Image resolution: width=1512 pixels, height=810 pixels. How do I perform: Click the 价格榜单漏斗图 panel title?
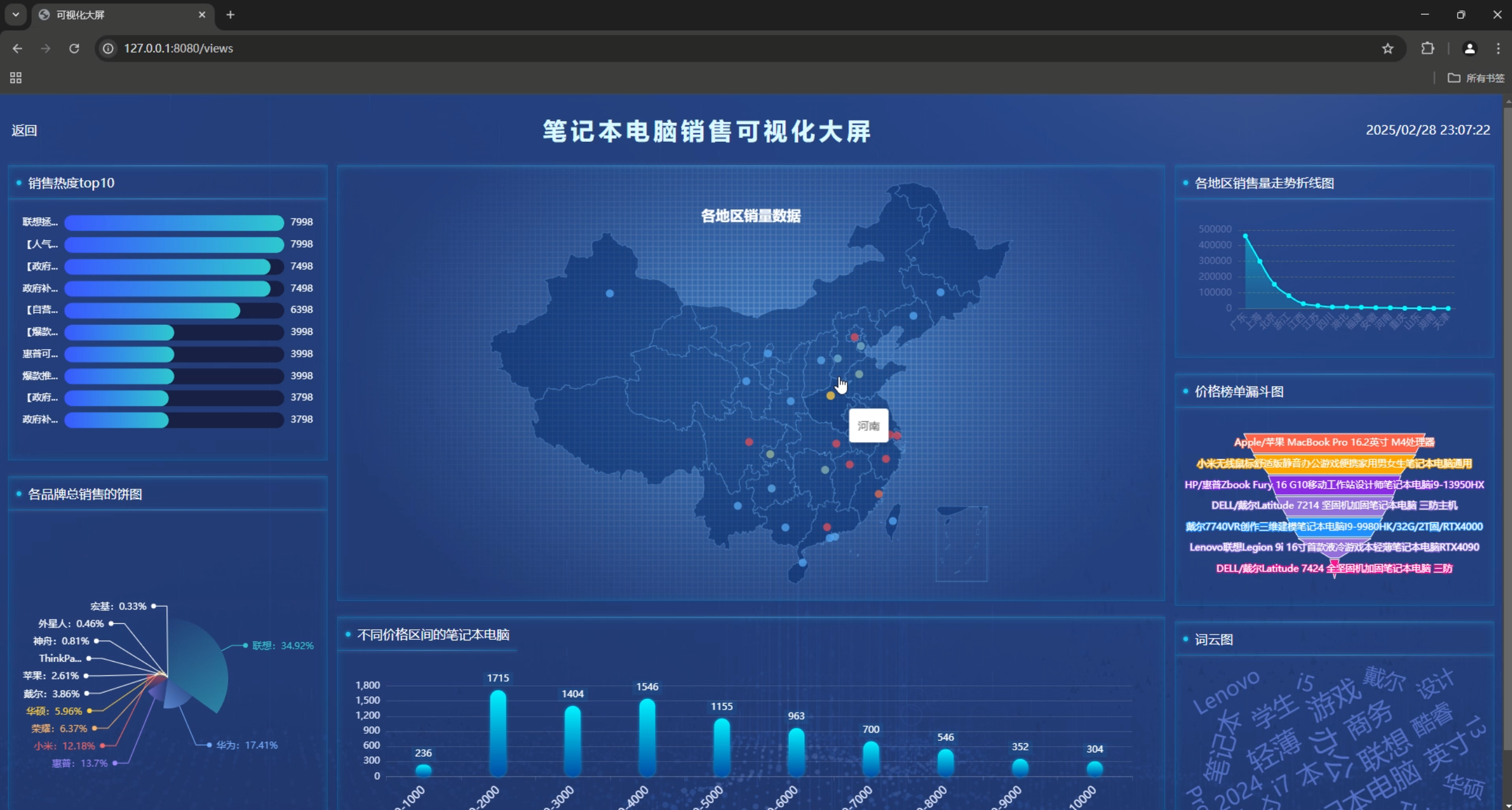tap(1239, 392)
